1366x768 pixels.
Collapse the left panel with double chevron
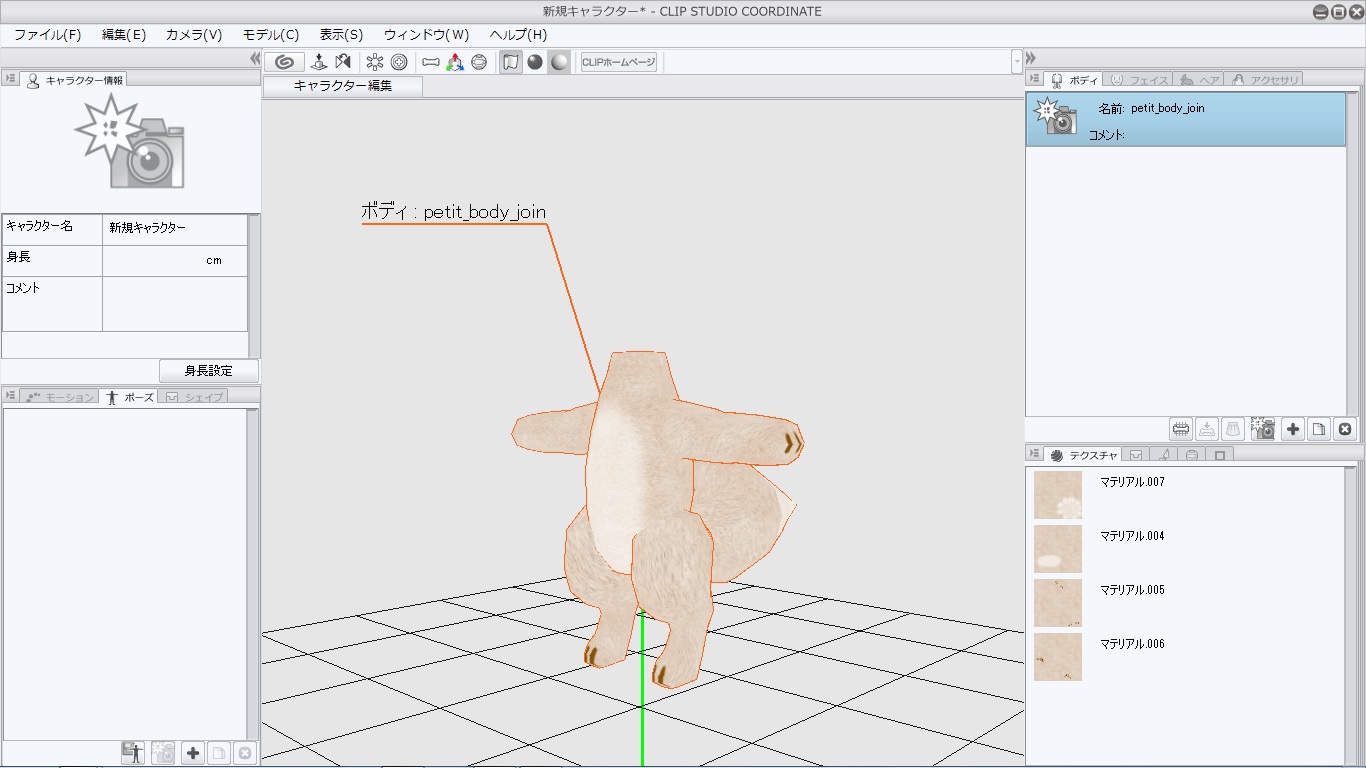tap(255, 59)
